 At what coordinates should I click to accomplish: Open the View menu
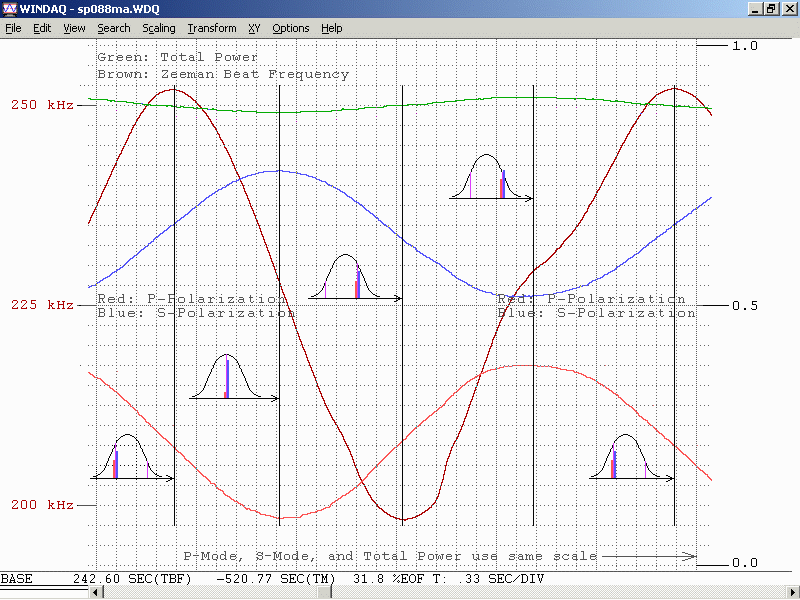(x=74, y=28)
